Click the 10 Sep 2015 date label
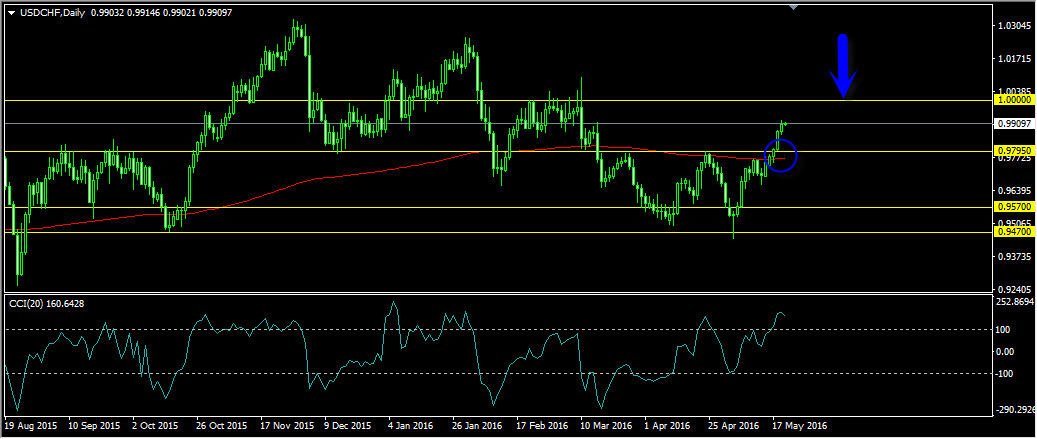The width and height of the screenshot is (1037, 439). pyautogui.click(x=95, y=426)
